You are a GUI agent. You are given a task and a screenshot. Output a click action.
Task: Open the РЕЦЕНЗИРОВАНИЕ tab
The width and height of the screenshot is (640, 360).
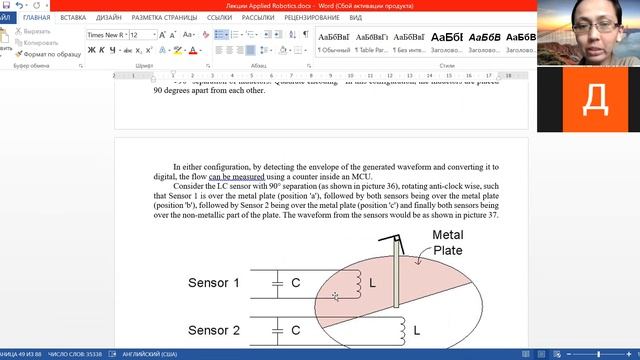pyautogui.click(x=311, y=18)
